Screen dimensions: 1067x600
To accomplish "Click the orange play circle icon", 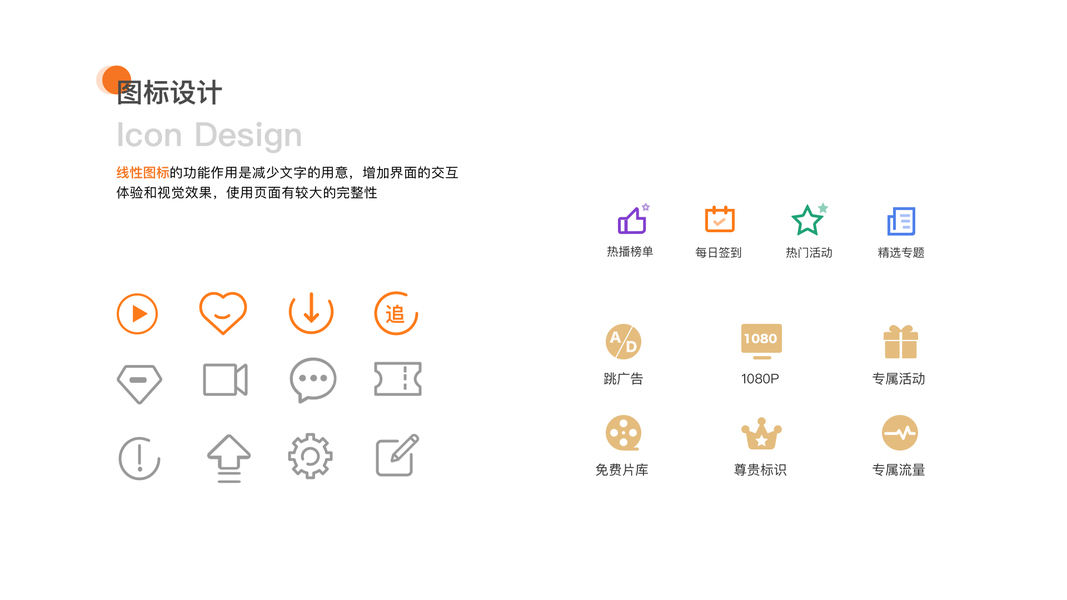I will (137, 314).
